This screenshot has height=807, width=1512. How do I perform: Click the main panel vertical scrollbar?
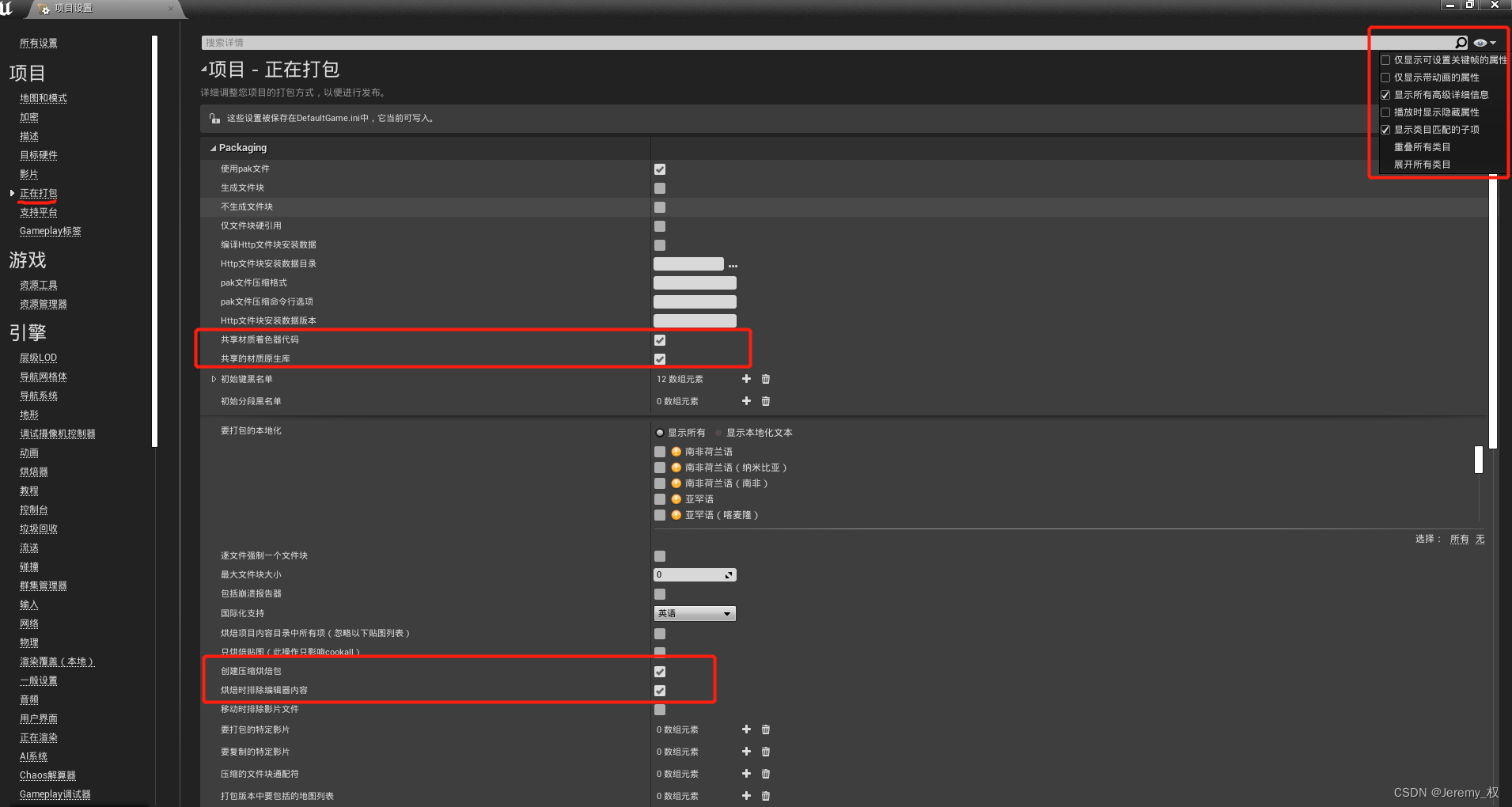coord(1493,313)
